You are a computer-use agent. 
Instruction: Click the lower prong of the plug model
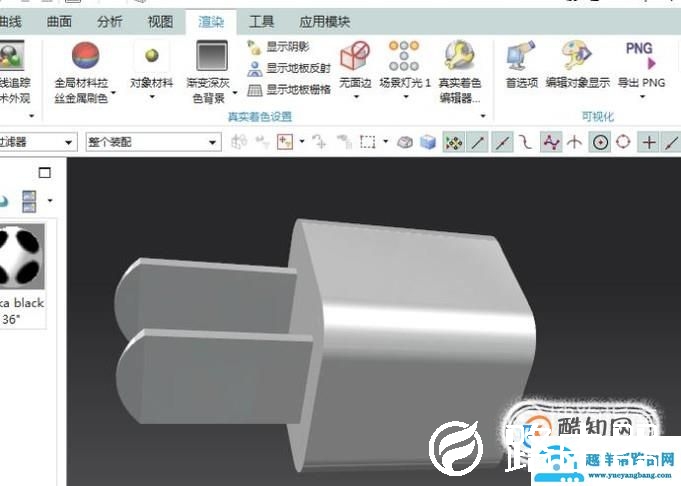click(x=215, y=378)
